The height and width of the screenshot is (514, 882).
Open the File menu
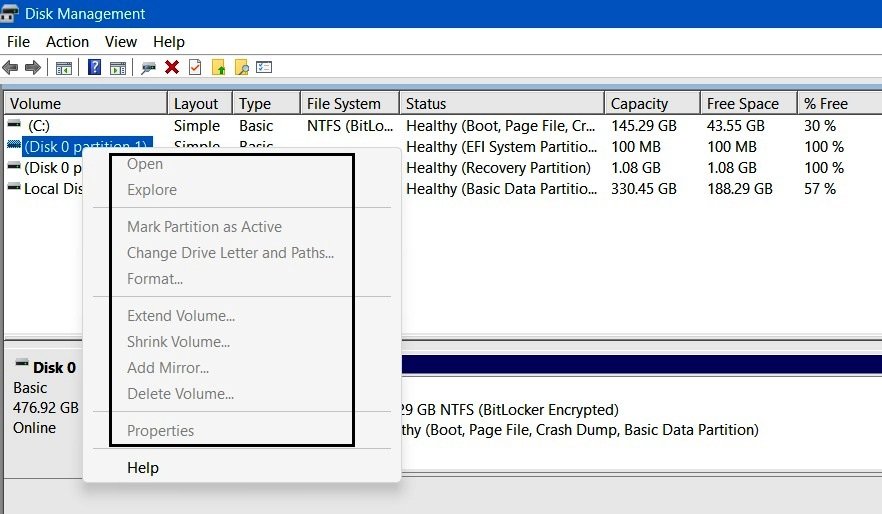(x=18, y=42)
